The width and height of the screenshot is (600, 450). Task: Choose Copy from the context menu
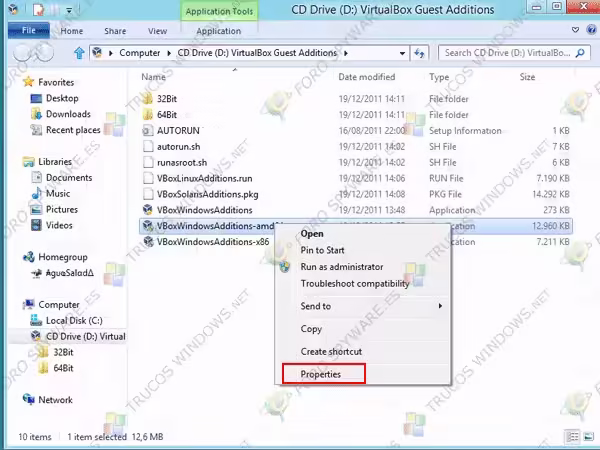coord(311,329)
